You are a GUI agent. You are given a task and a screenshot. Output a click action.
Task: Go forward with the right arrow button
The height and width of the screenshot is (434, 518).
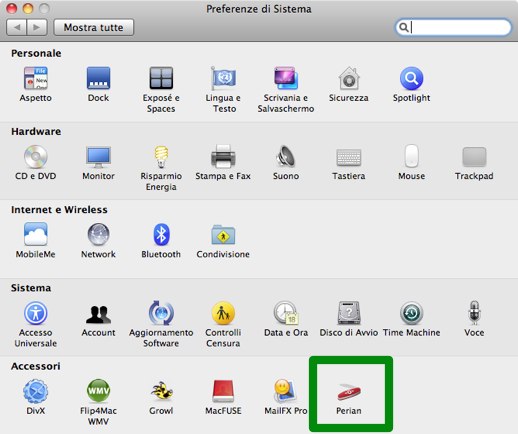37,27
